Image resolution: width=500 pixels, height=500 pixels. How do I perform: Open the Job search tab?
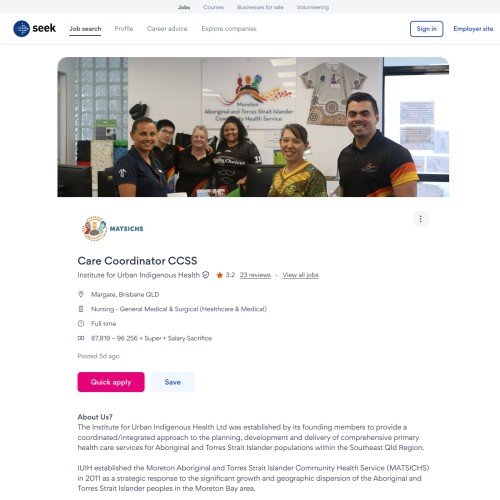(85, 29)
